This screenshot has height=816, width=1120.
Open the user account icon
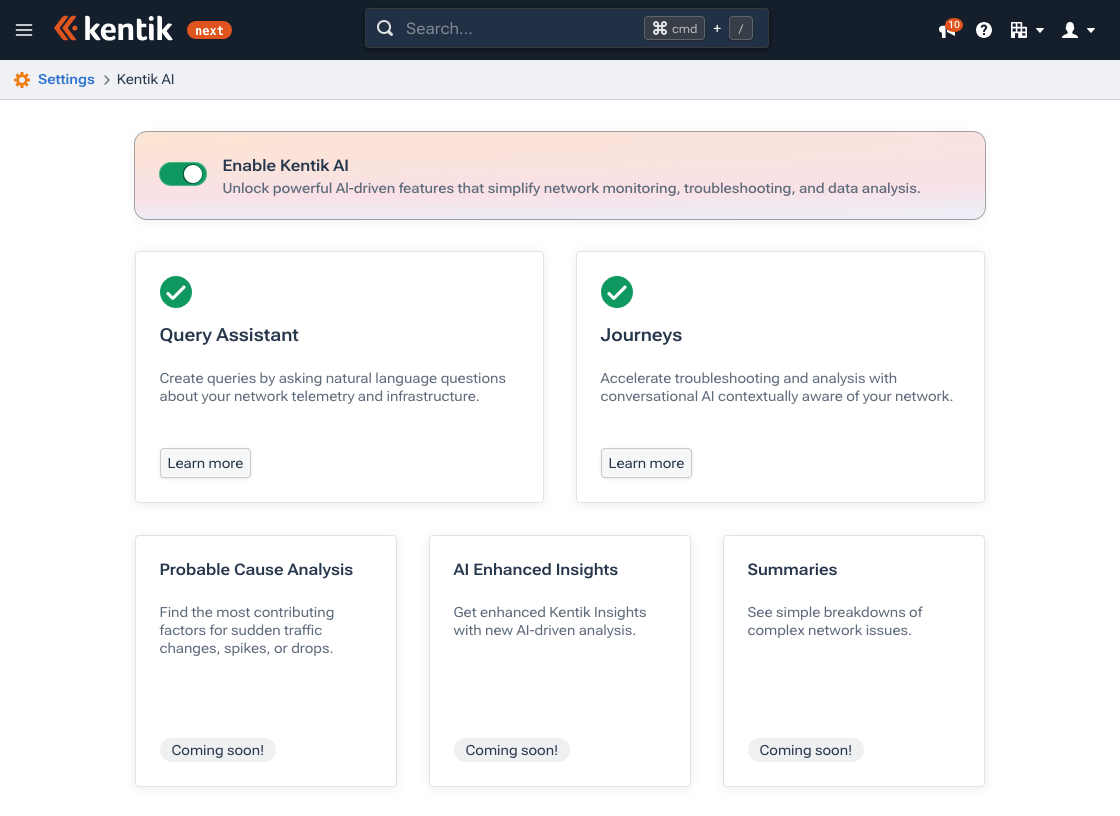tap(1070, 30)
